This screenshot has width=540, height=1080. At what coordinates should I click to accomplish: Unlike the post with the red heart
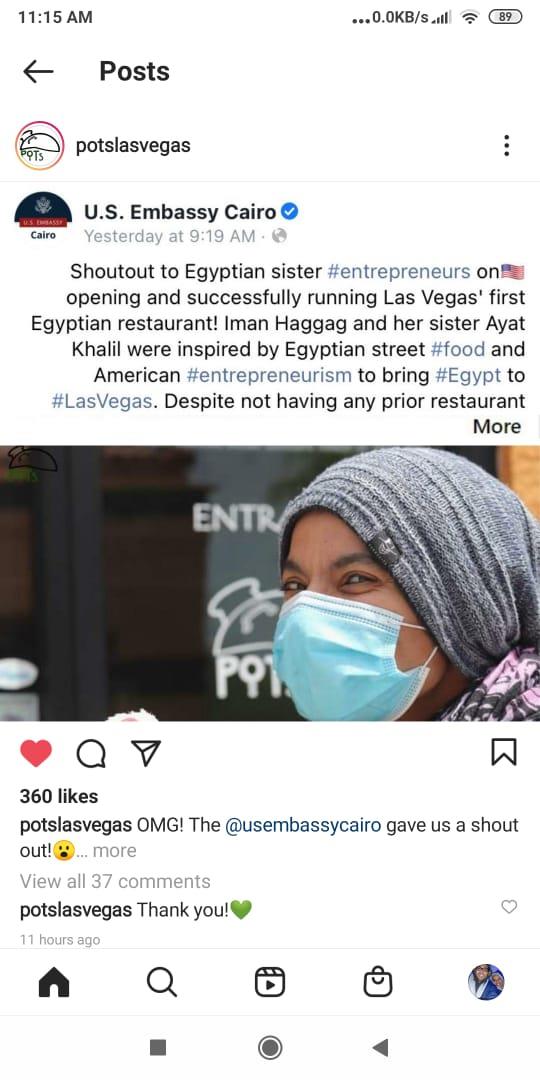36,753
